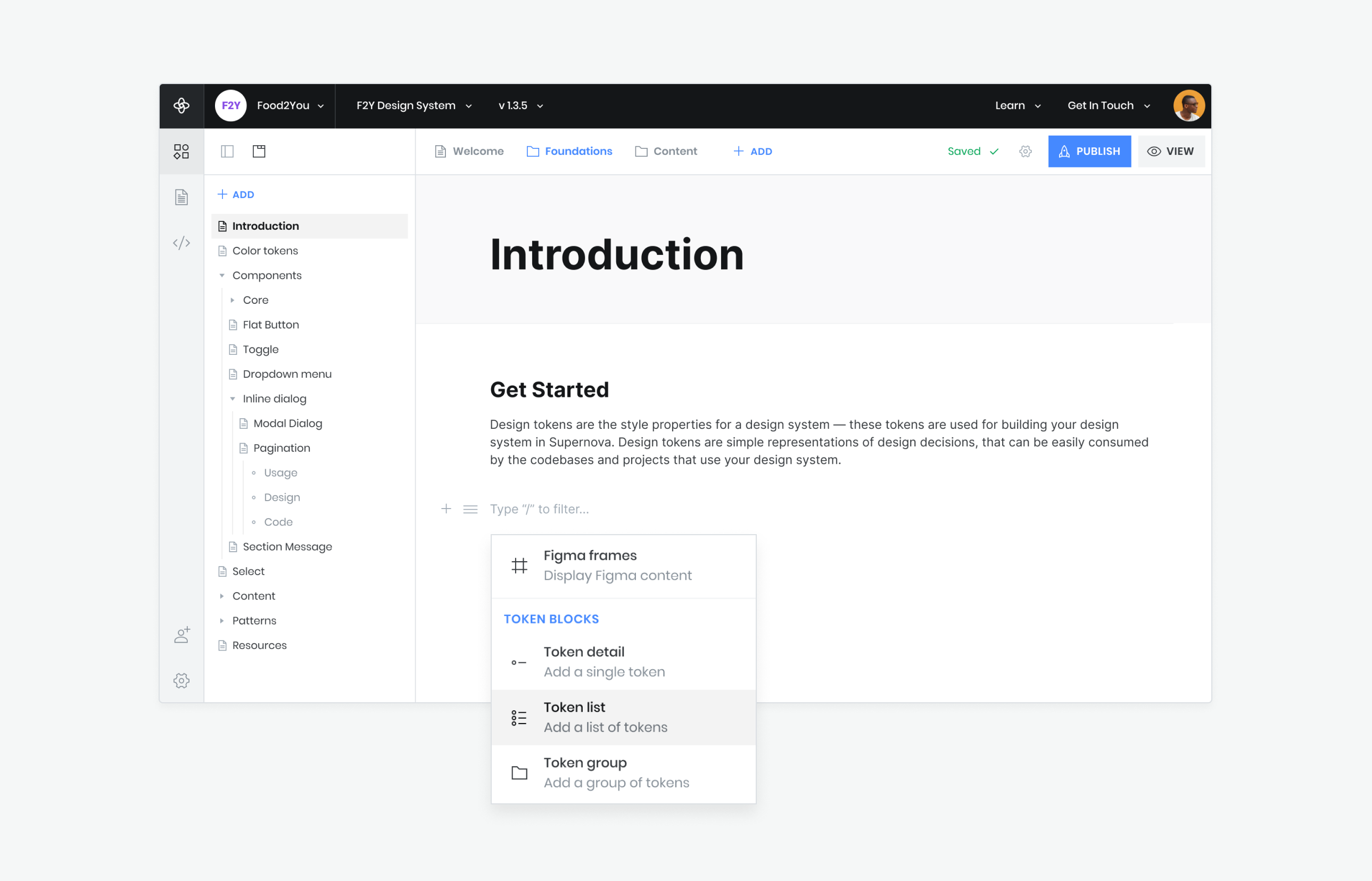This screenshot has height=881, width=1372.
Task: Click the grid/dashboard icon in sidebar
Action: pyautogui.click(x=181, y=152)
